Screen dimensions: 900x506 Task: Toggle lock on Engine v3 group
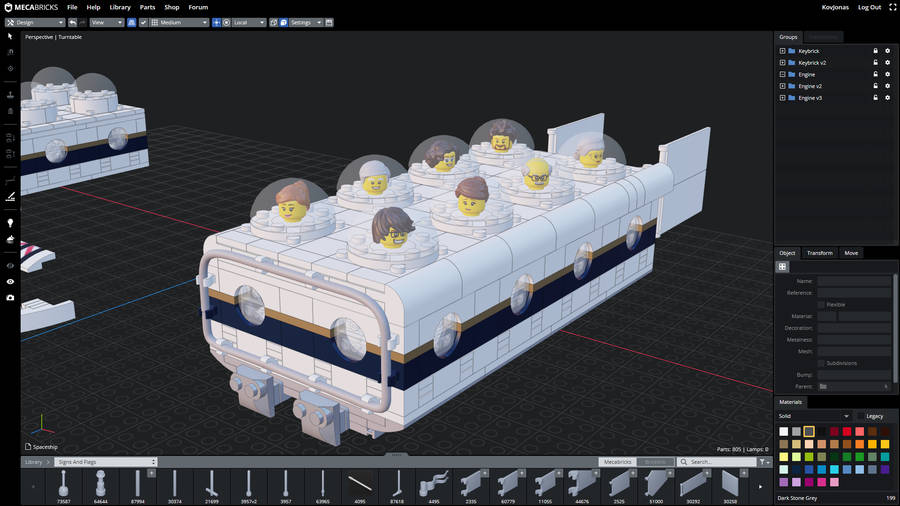pyautogui.click(x=875, y=98)
